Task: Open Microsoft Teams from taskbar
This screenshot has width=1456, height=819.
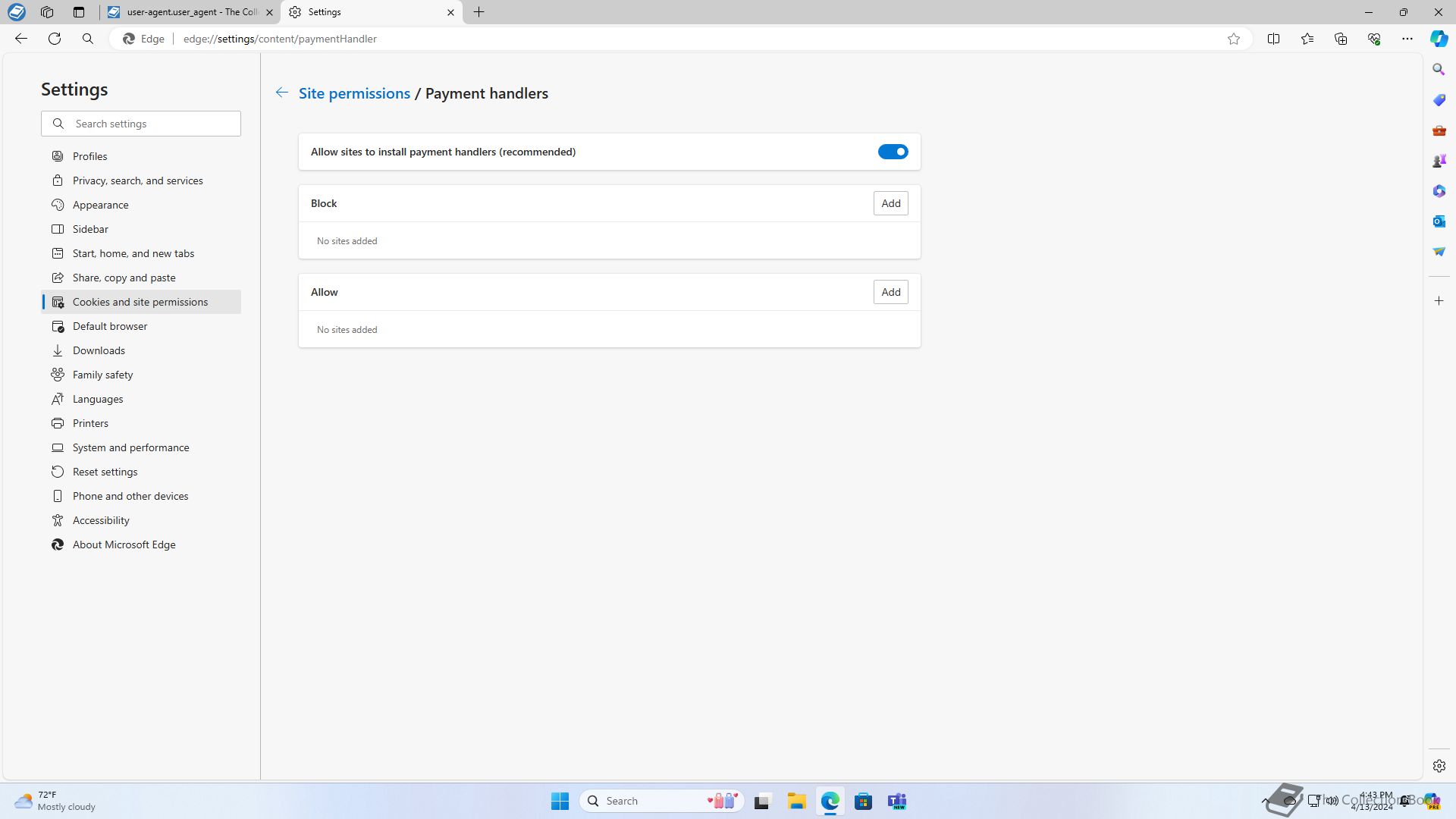Action: [897, 801]
